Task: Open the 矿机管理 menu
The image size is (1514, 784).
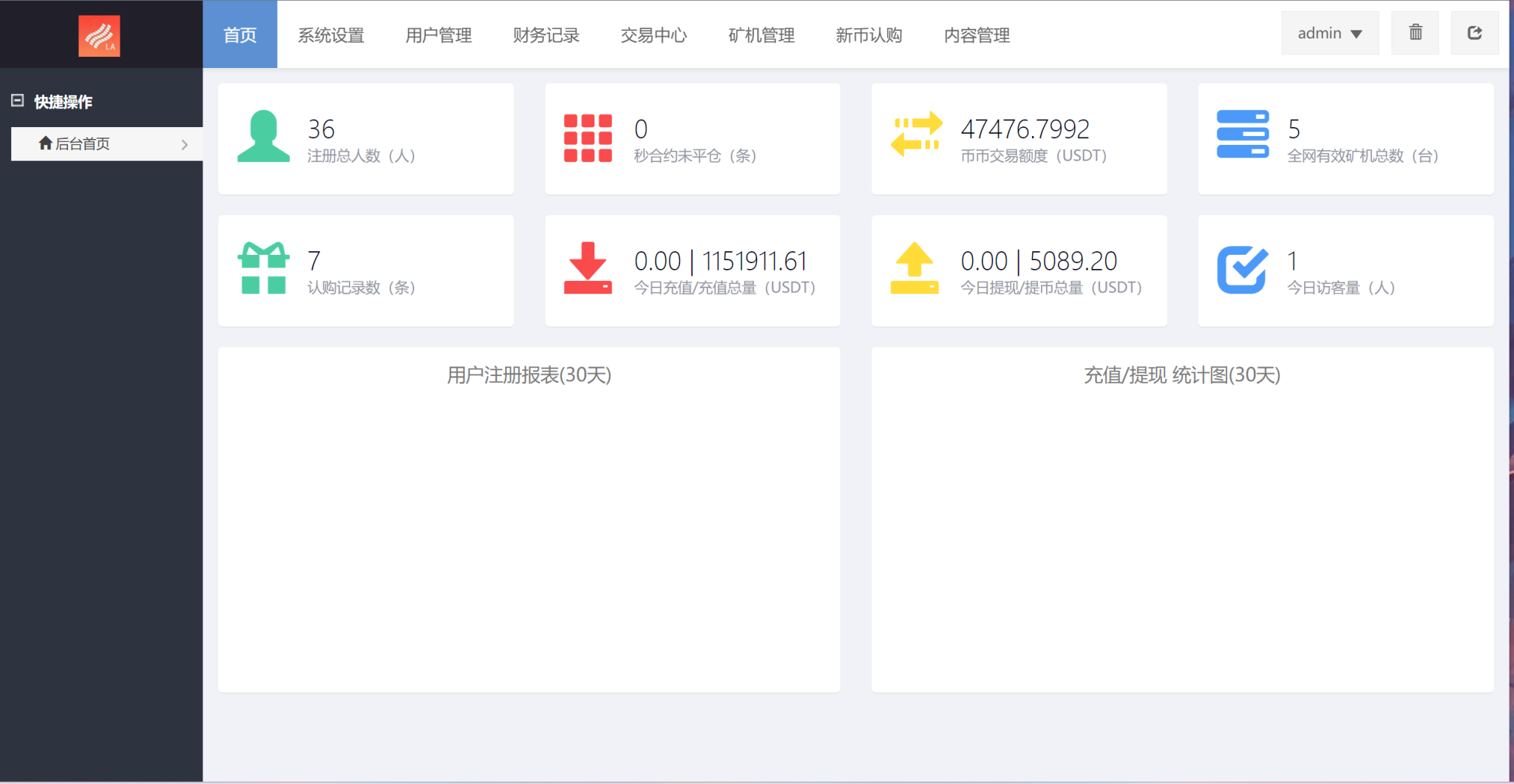Action: click(761, 35)
